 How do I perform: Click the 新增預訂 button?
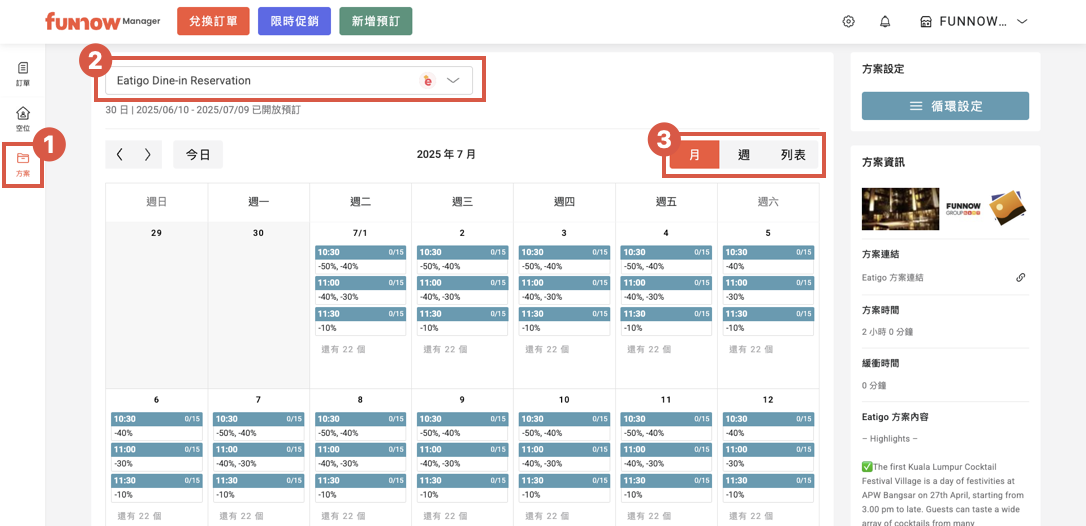click(x=375, y=22)
